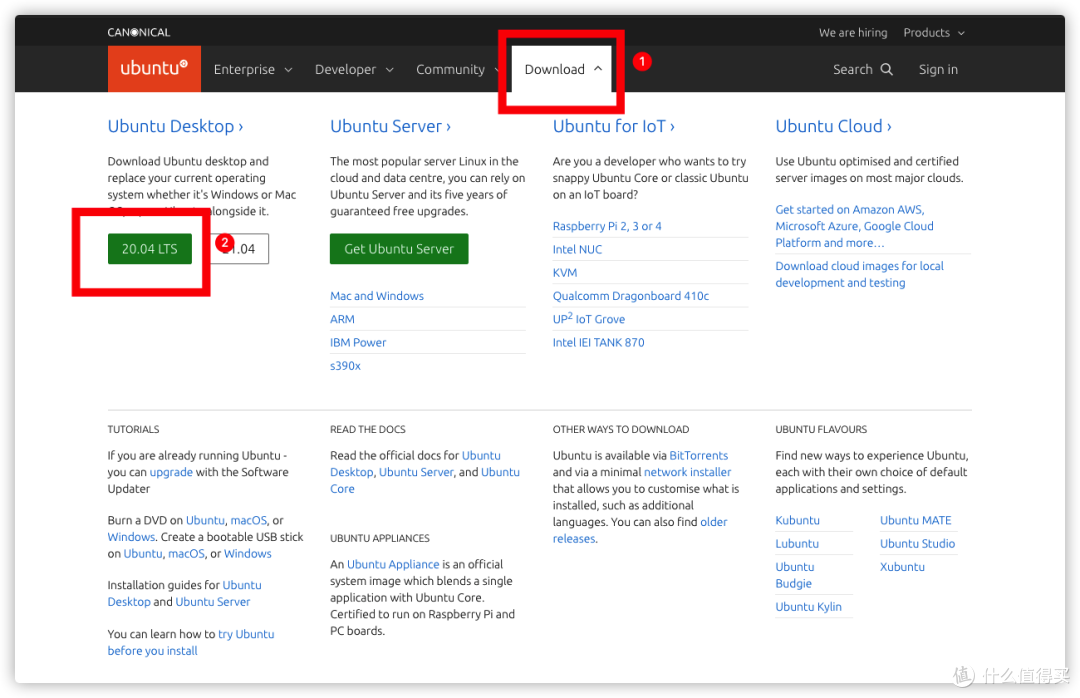
Task: Open the ARM server link
Action: (x=342, y=319)
